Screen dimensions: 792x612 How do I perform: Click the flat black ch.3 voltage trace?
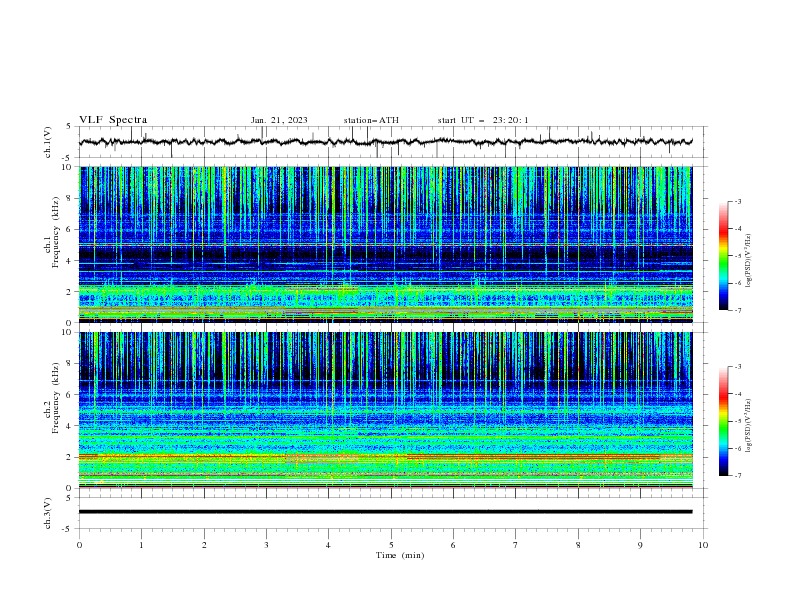[386, 512]
